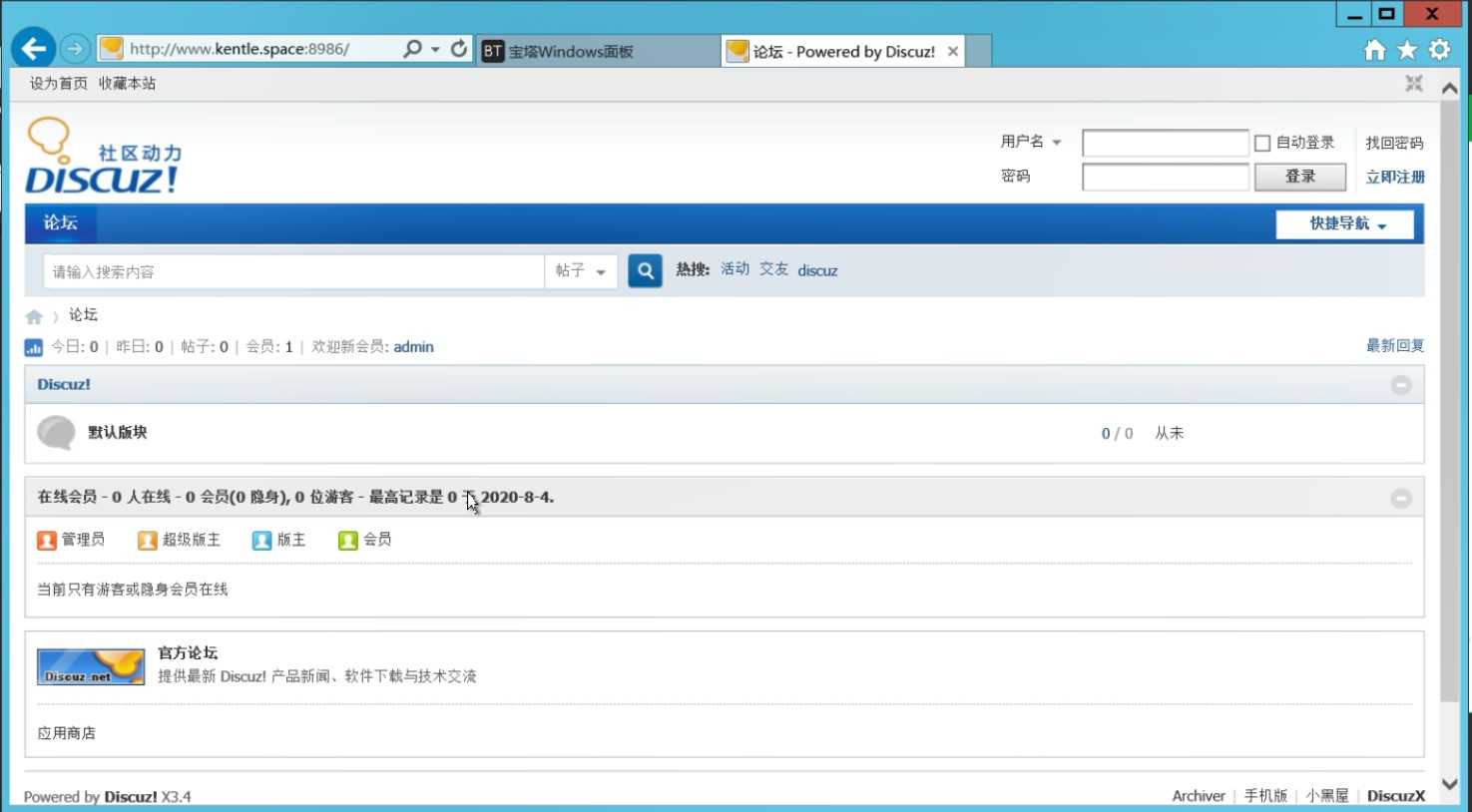This screenshot has width=1472, height=812.
Task: Click 收藏本站 link
Action: click(x=127, y=84)
